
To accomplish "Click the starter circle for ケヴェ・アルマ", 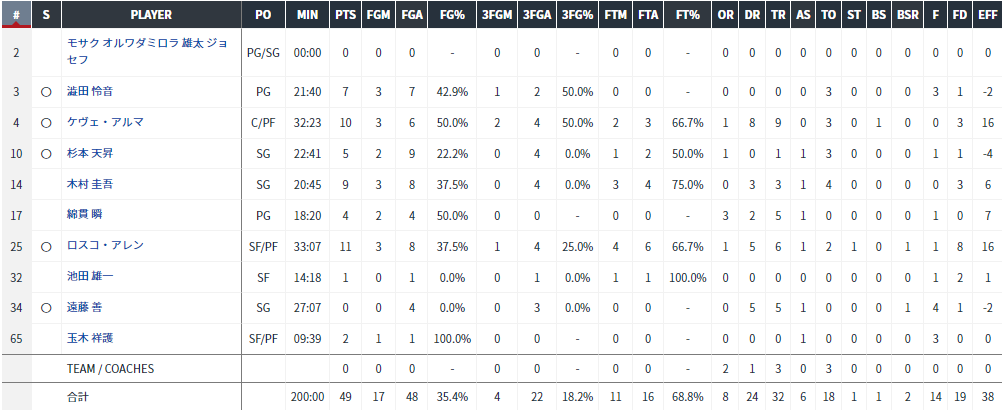I will coord(46,123).
